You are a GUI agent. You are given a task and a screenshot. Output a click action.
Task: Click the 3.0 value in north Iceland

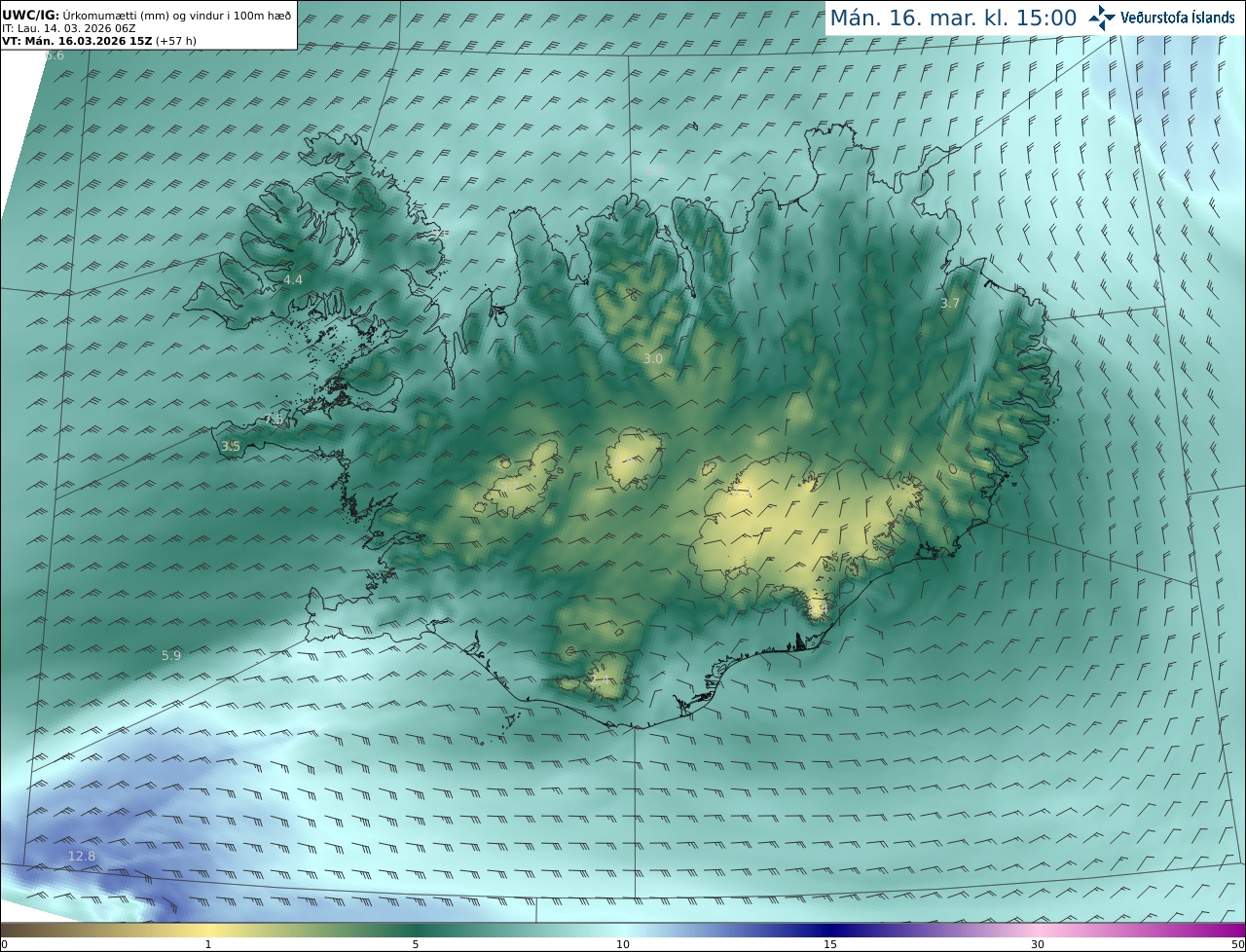[x=653, y=359]
